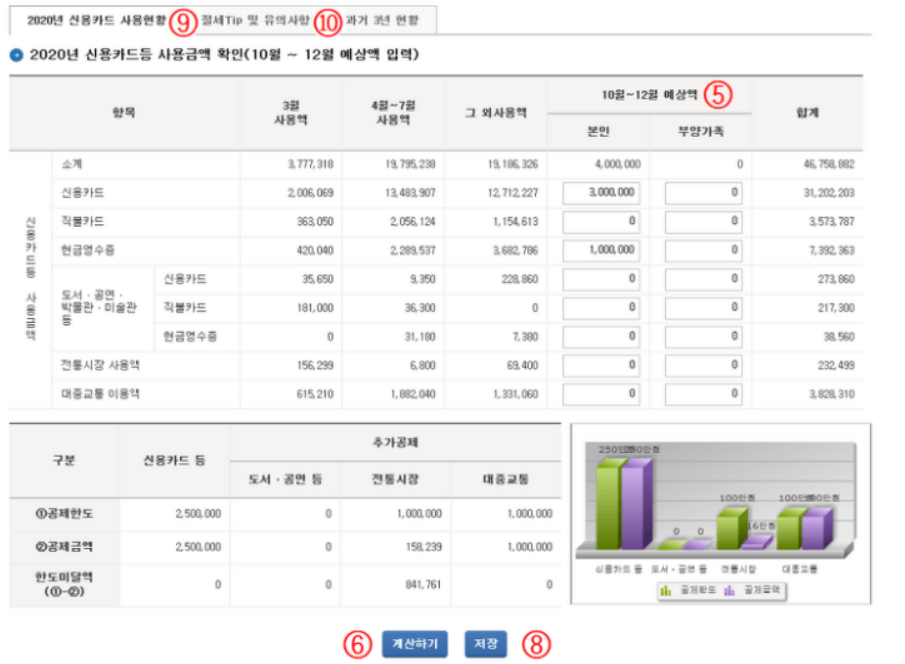Focus the 대중교통 이용액 부양가족 field
Viewport: 905px width, 664px height.
(703, 394)
